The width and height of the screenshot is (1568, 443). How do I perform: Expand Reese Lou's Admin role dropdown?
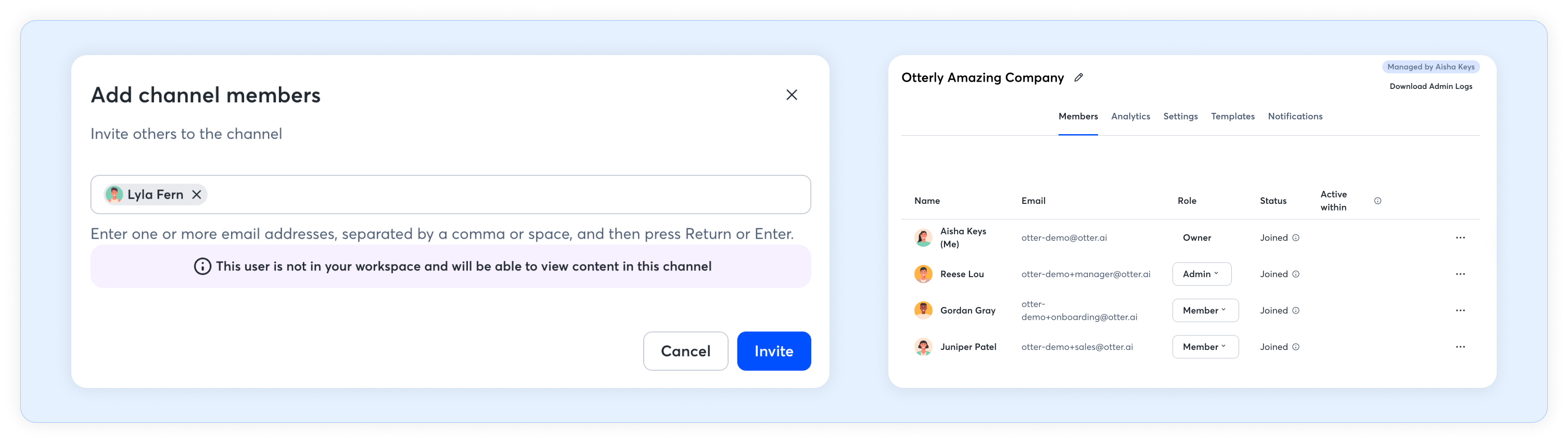coord(1202,275)
